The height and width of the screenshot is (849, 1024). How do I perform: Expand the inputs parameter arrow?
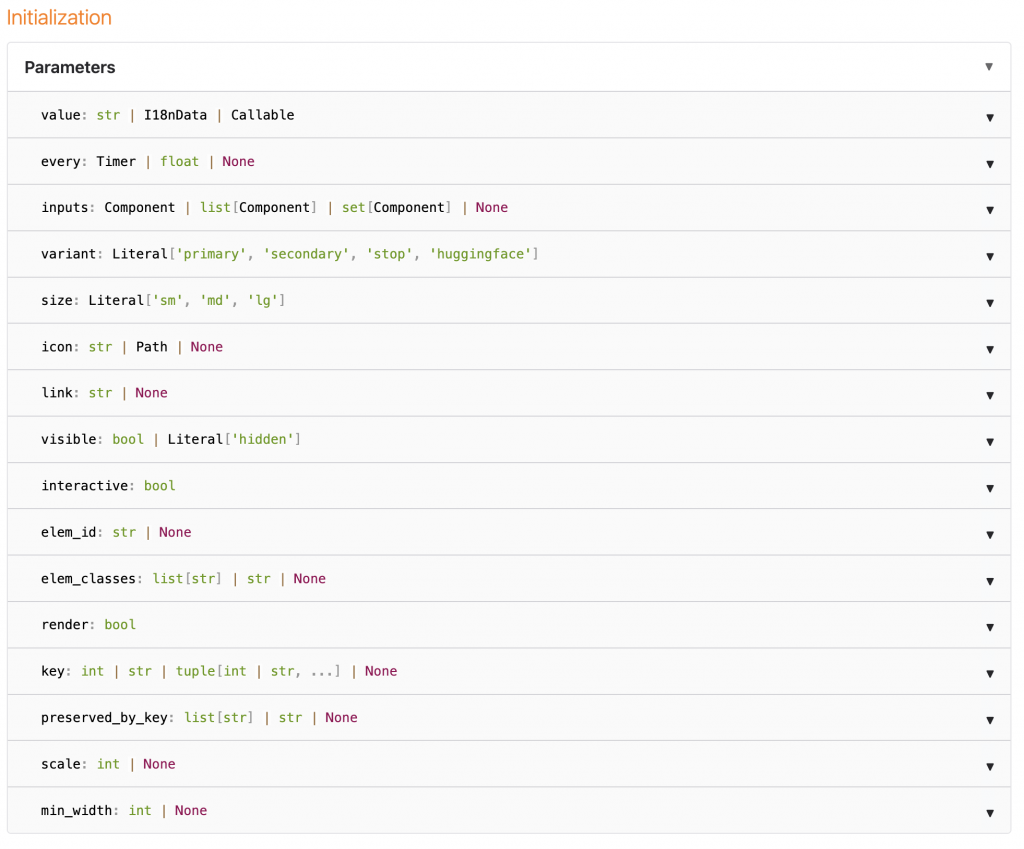[x=990, y=210]
